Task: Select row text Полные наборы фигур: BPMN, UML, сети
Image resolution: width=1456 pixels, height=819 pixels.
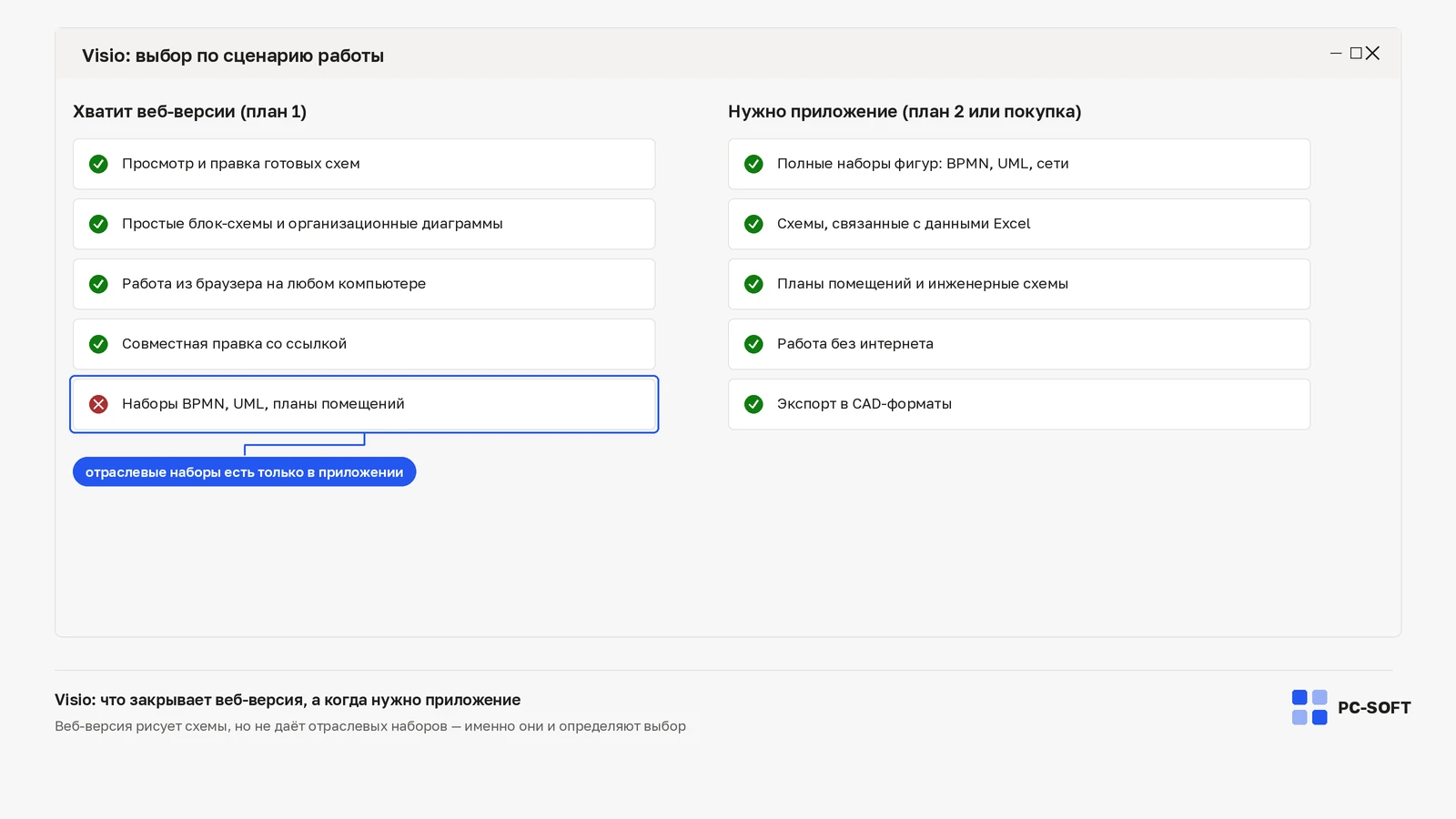Action: pos(923,164)
